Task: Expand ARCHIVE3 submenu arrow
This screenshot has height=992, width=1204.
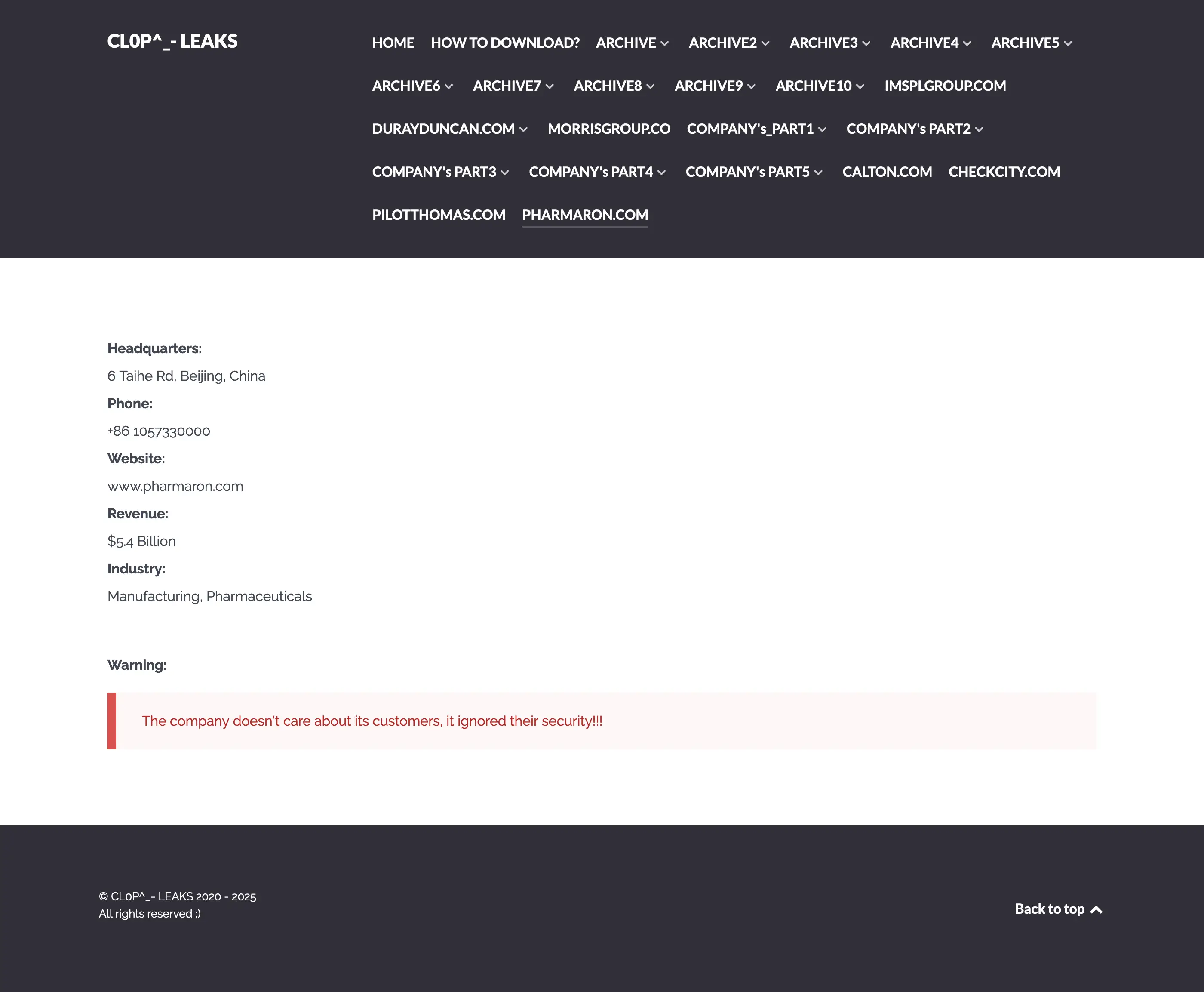Action: (866, 43)
